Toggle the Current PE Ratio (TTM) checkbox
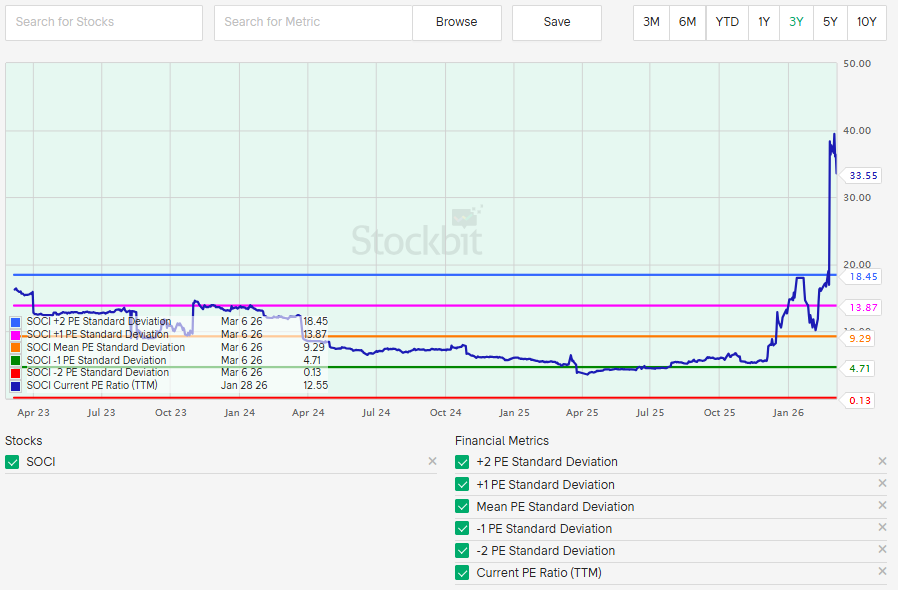Viewport: 898px width, 590px height. pyautogui.click(x=462, y=573)
